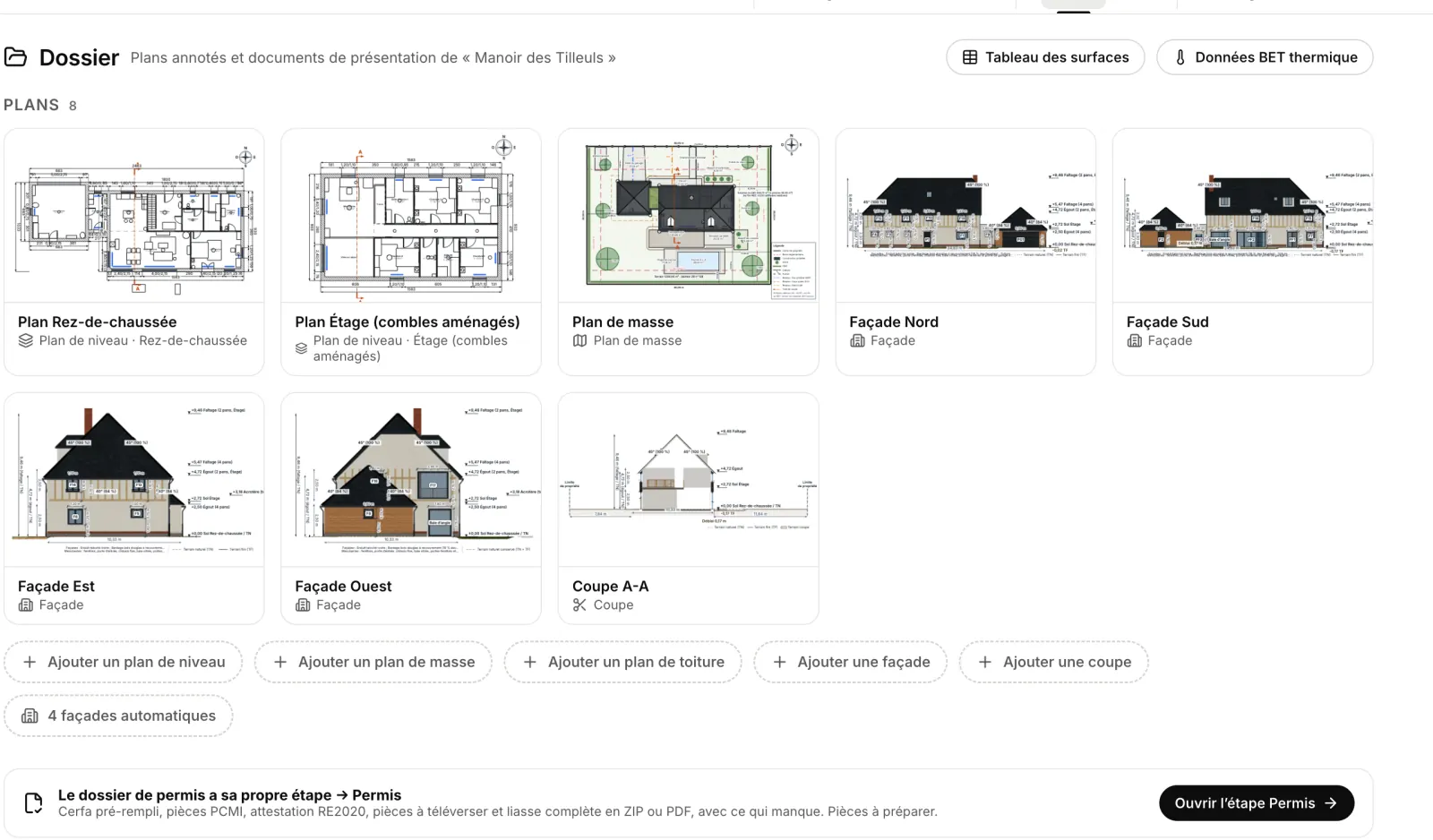1433x840 pixels.
Task: Click the building icon under Façade Est
Action: pyautogui.click(x=26, y=604)
